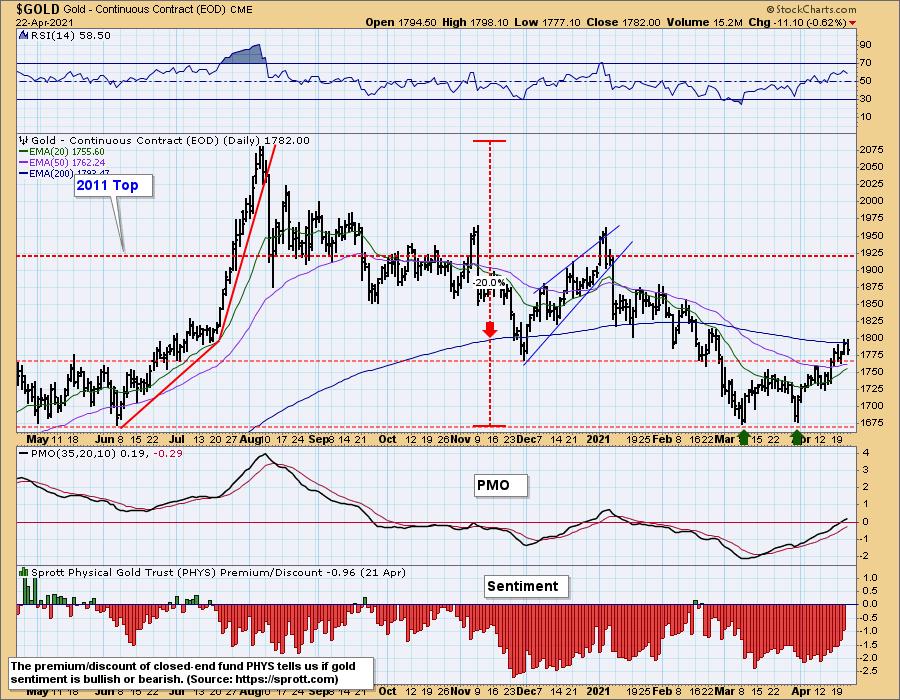
Task: Click the premium/discount explanation note with the sprott.com source
Action: point(192,672)
